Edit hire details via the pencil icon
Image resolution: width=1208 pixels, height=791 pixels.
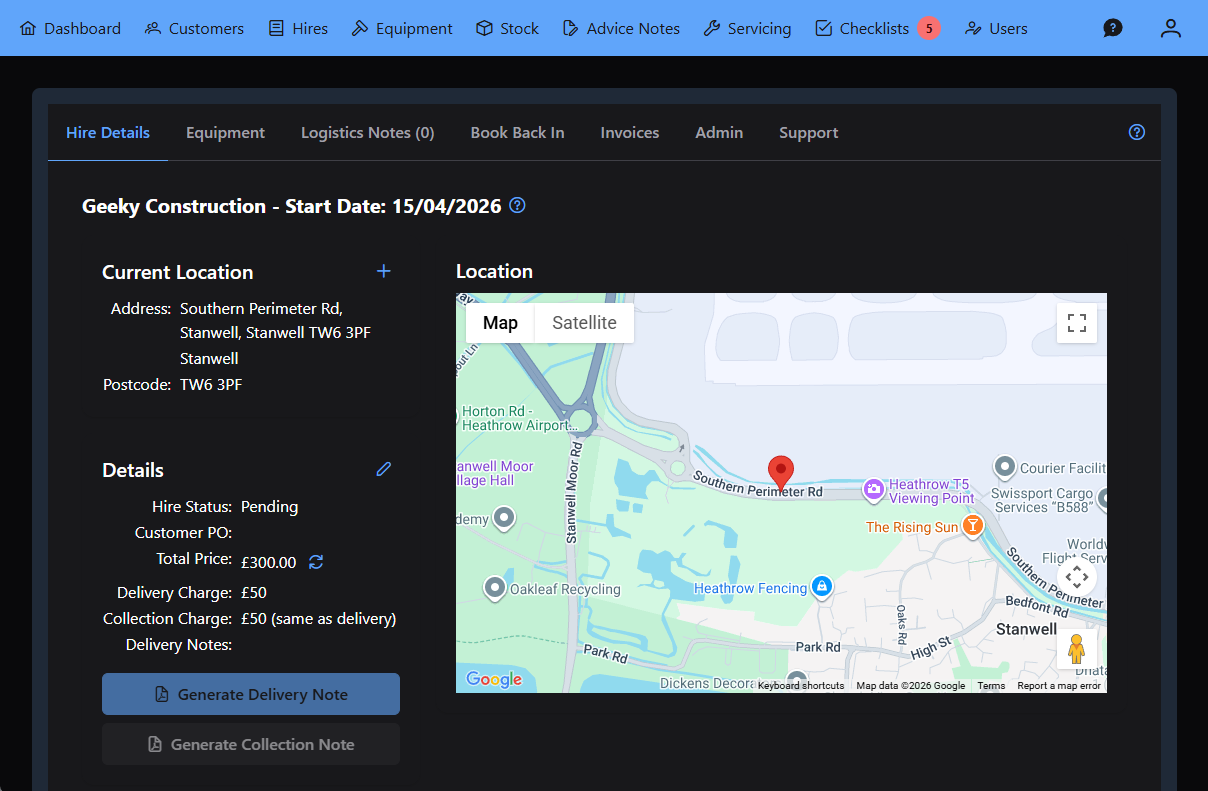[383, 468]
